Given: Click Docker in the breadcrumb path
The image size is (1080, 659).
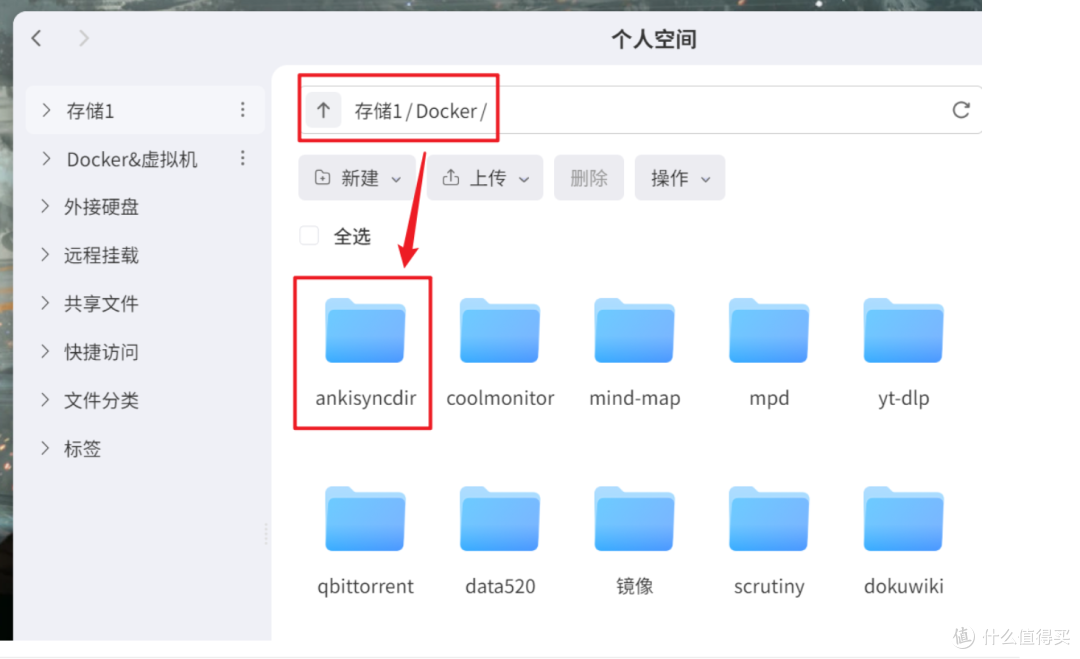Looking at the screenshot, I should [x=445, y=110].
